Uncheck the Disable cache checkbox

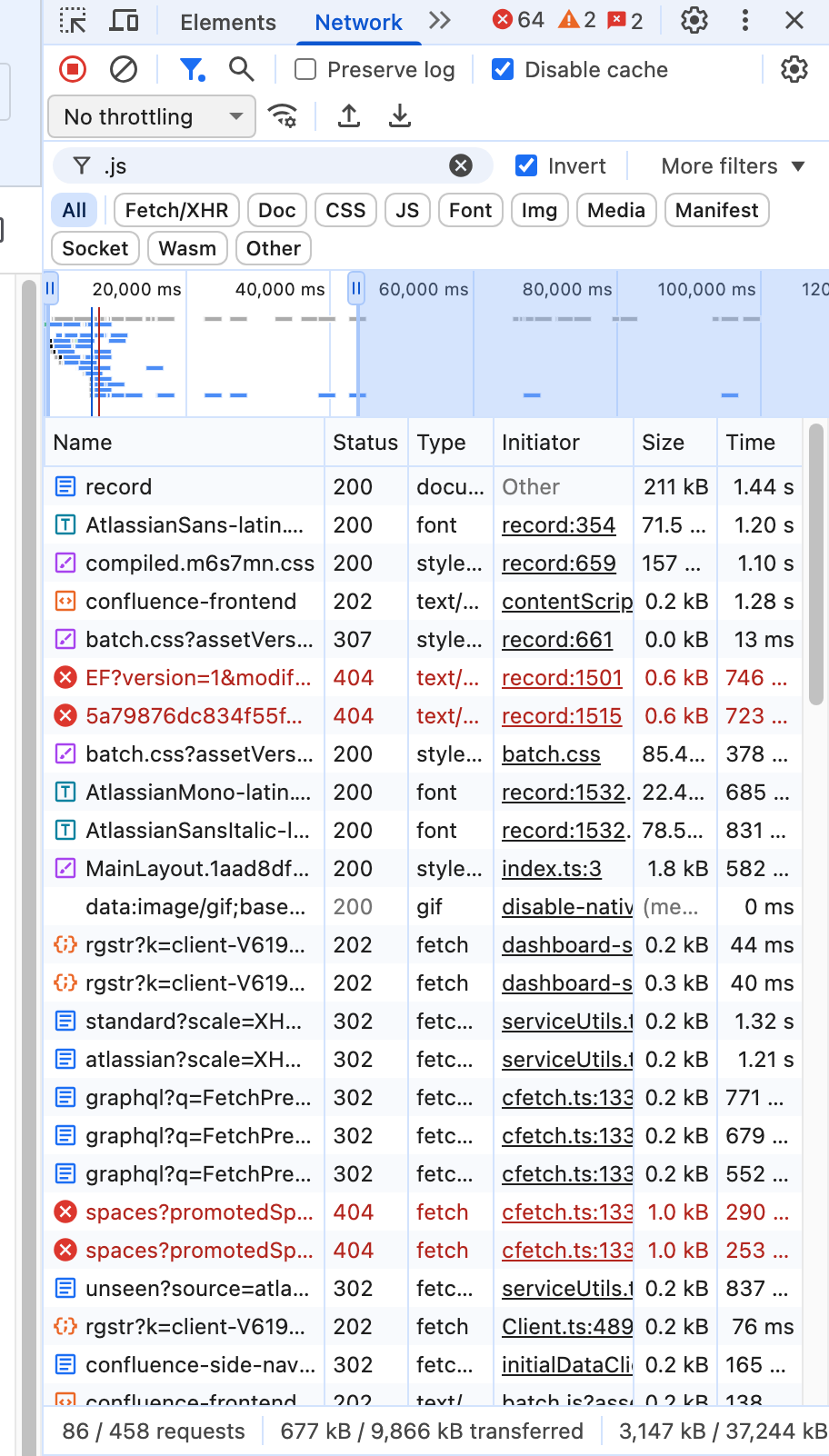coord(503,70)
